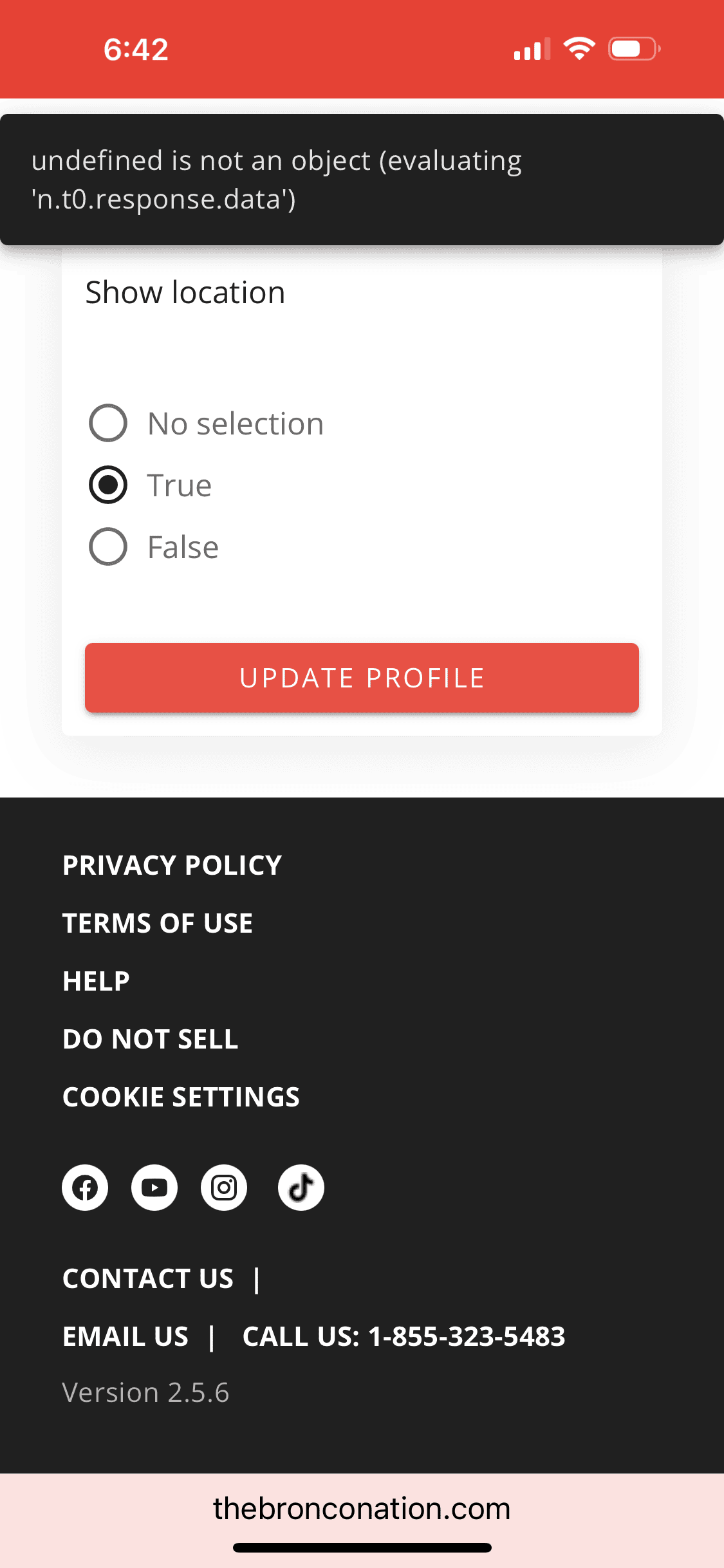Tap the battery status icon

[x=635, y=49]
